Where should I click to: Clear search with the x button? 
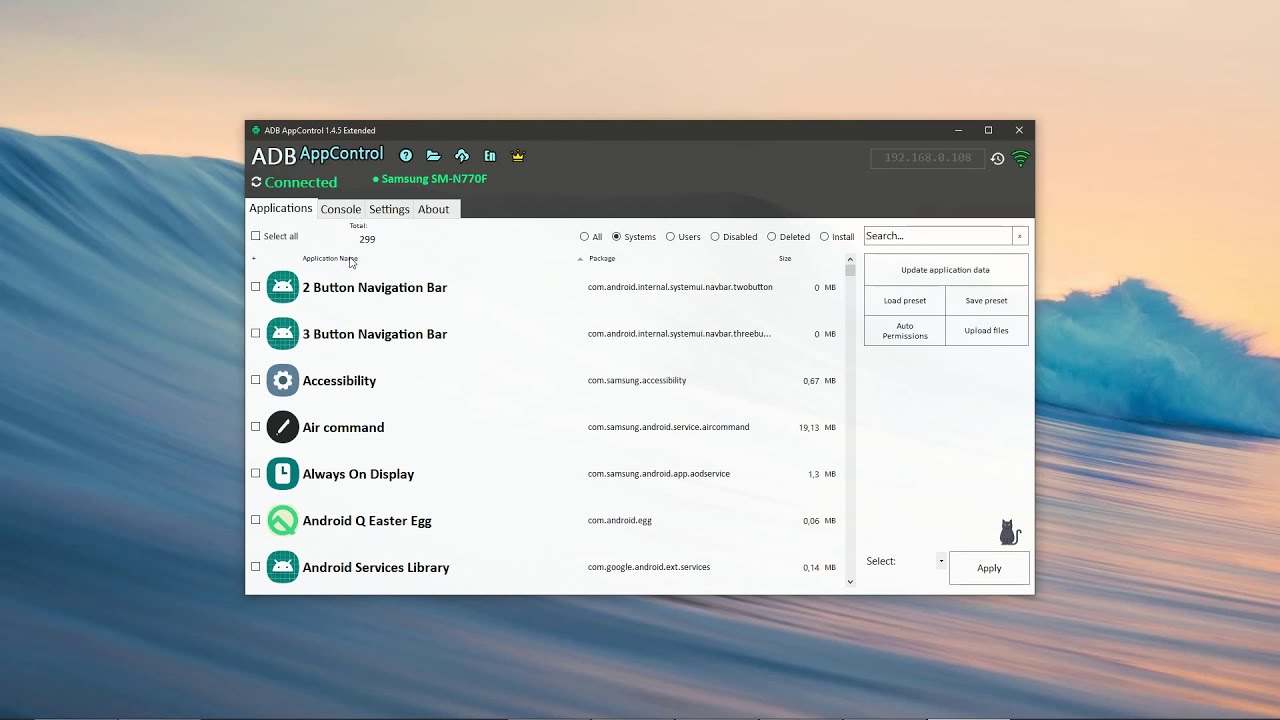click(x=1020, y=236)
